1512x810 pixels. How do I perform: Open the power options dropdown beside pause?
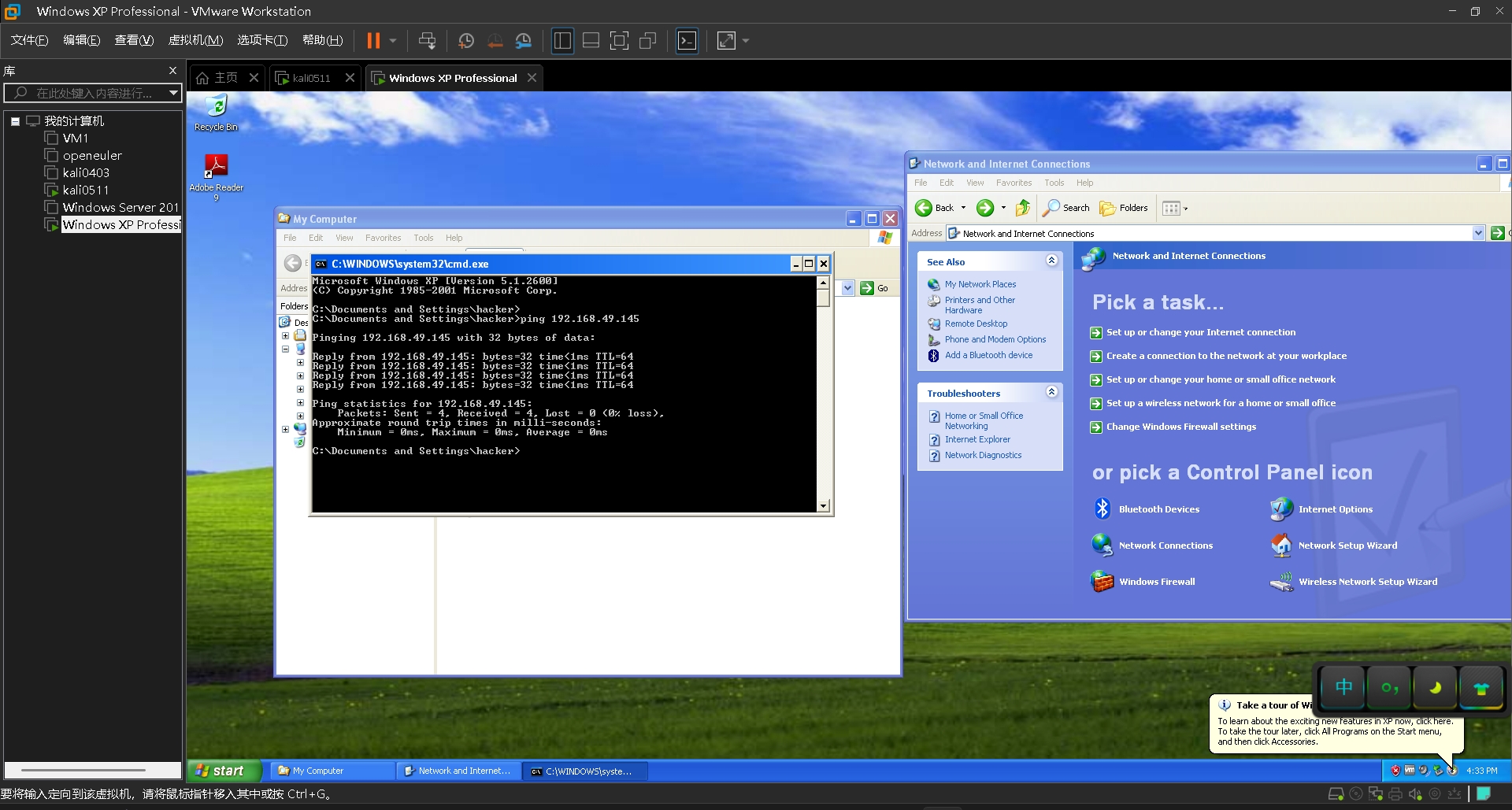click(392, 41)
